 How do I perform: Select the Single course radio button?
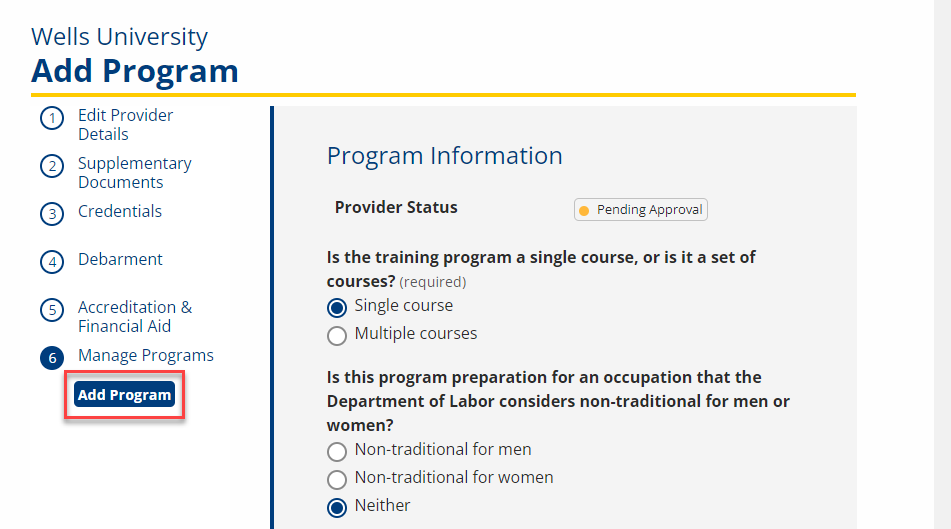pyautogui.click(x=337, y=307)
